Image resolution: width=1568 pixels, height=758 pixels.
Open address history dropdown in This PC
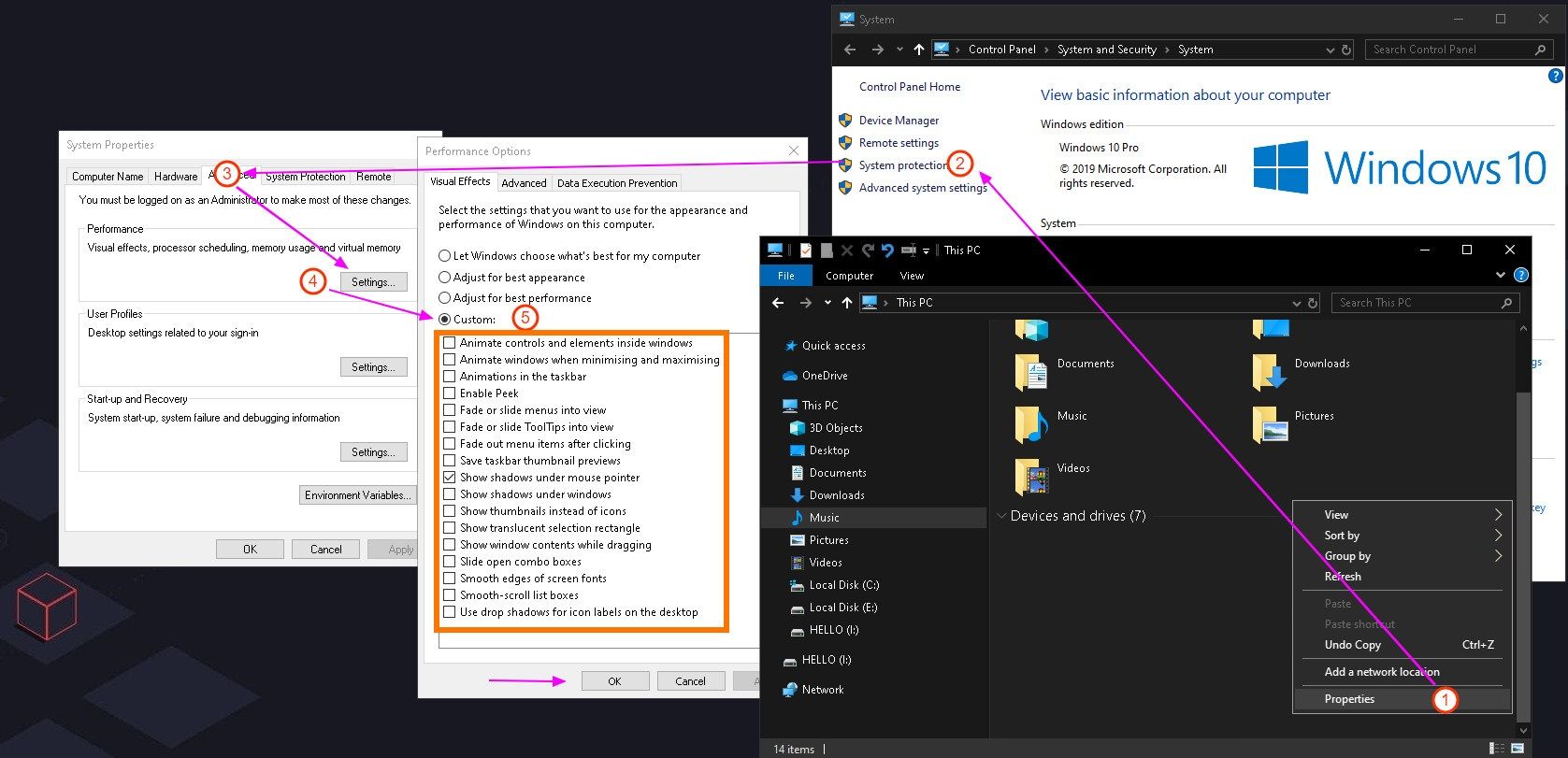[1296, 303]
